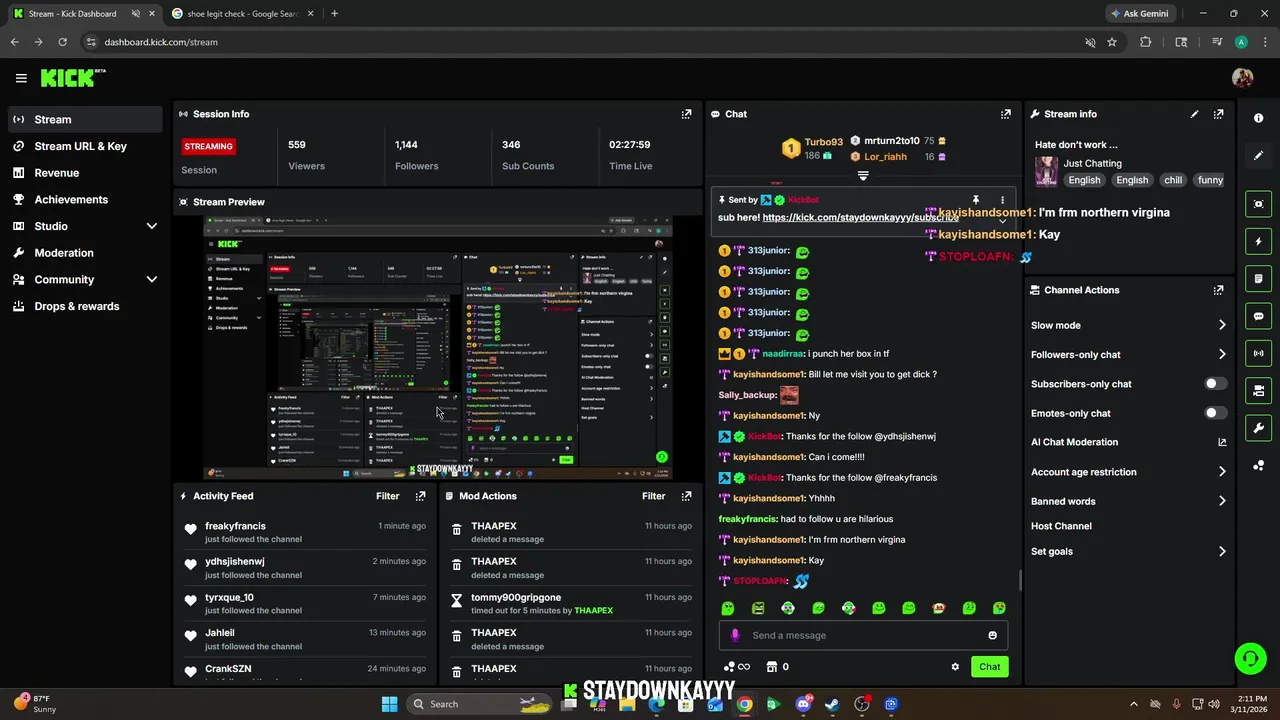Viewport: 1280px width, 720px height.
Task: Click THAAPEX name in timed-out entry
Action: coord(593,610)
